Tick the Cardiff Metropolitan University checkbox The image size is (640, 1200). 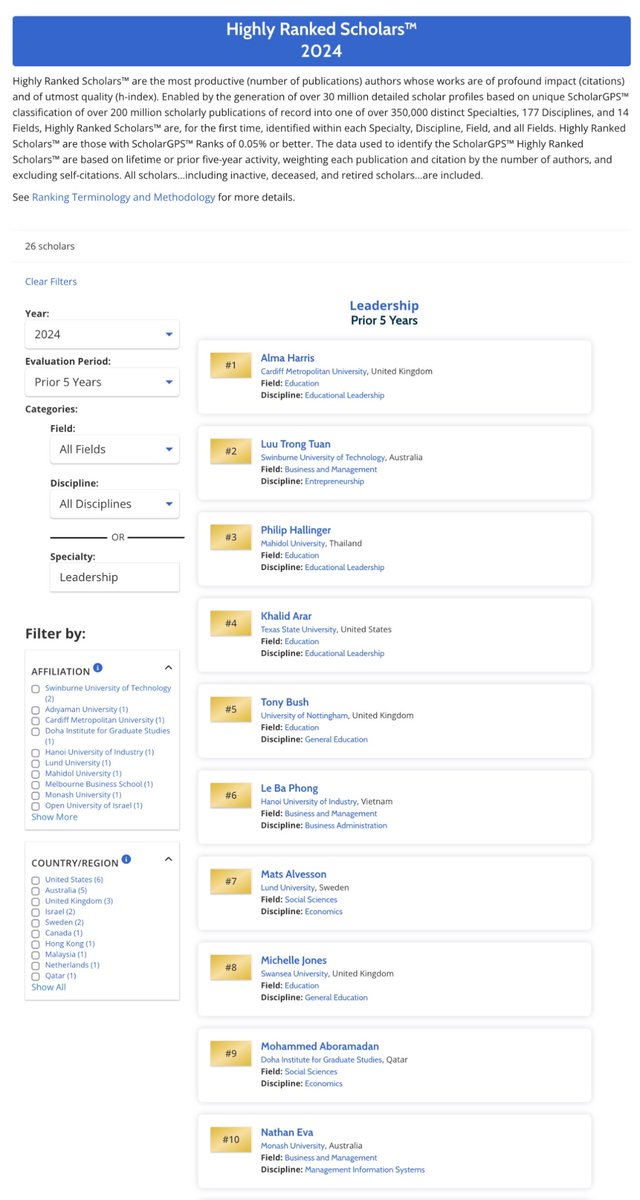(x=36, y=720)
